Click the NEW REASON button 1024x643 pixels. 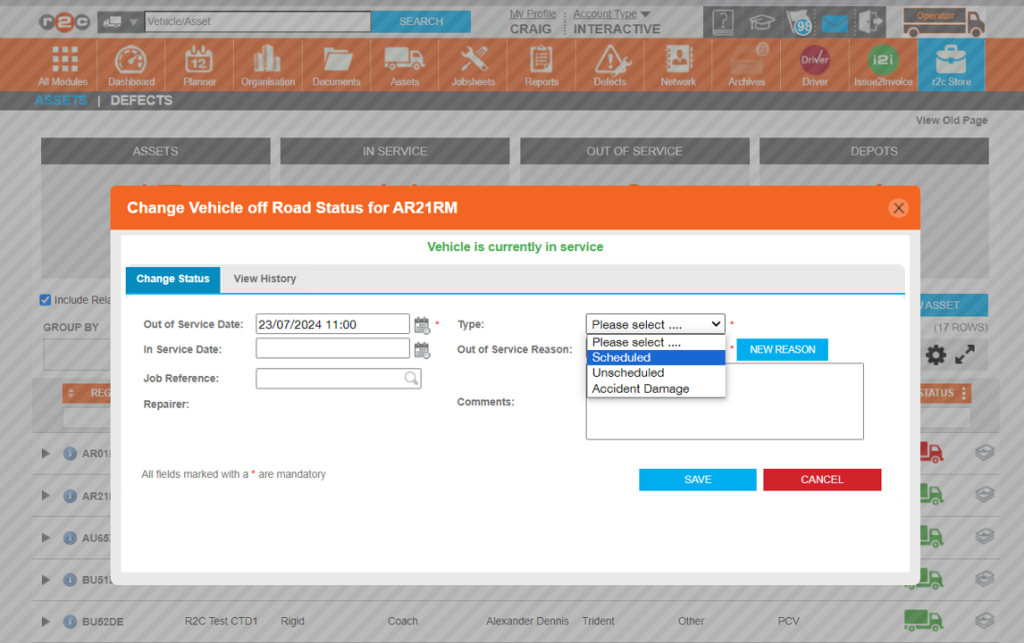(x=782, y=350)
